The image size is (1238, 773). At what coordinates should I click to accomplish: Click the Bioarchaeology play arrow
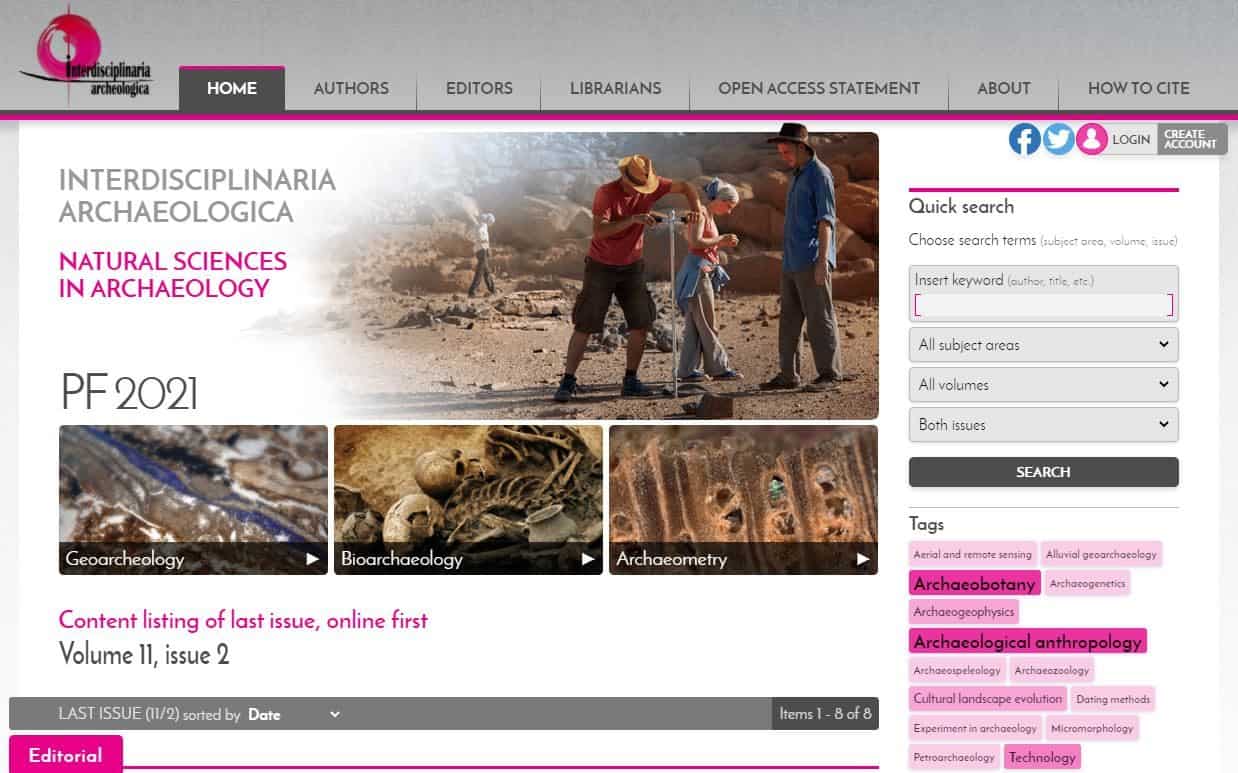point(588,559)
